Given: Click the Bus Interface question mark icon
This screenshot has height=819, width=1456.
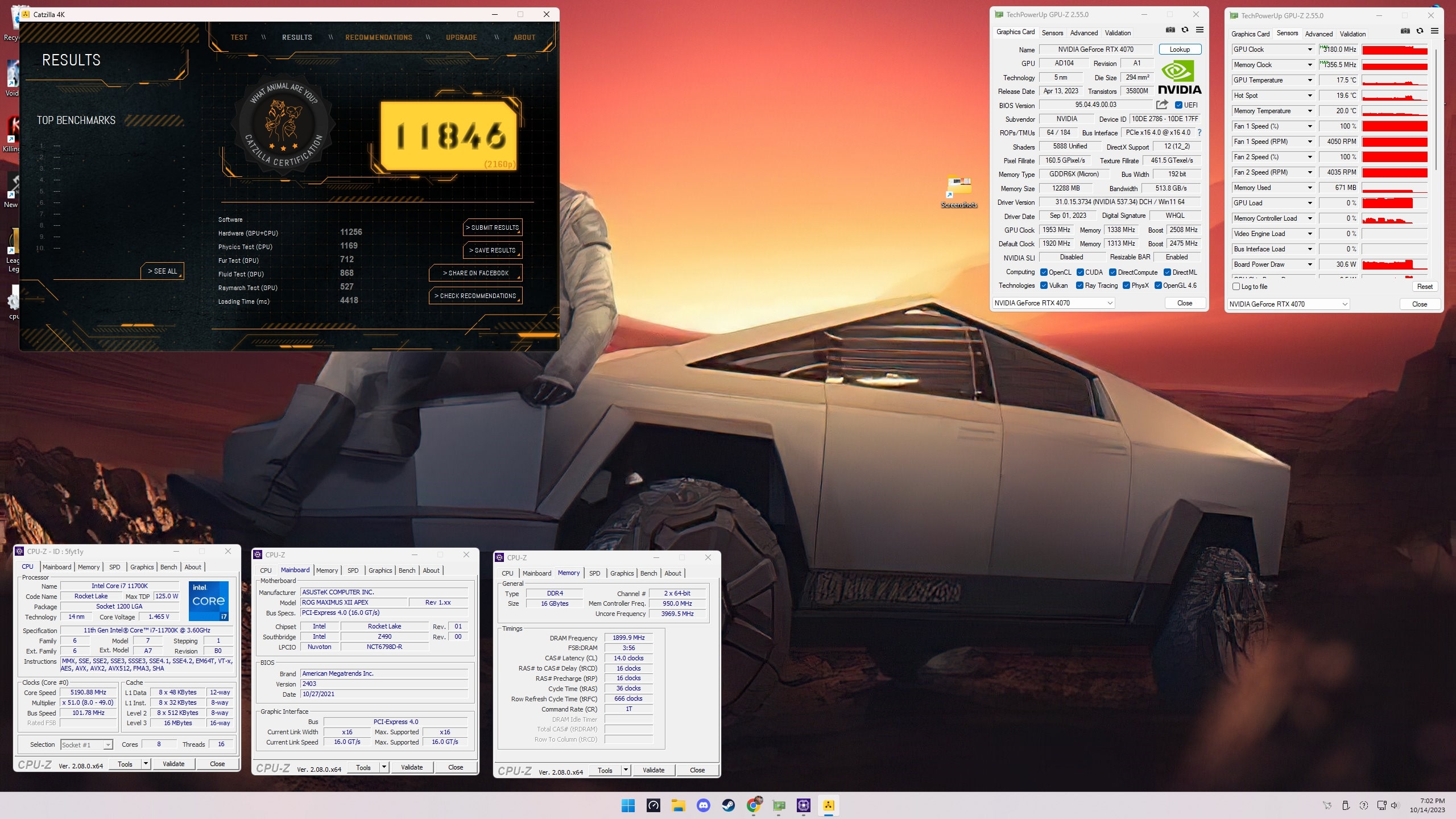Looking at the screenshot, I should 1199,133.
